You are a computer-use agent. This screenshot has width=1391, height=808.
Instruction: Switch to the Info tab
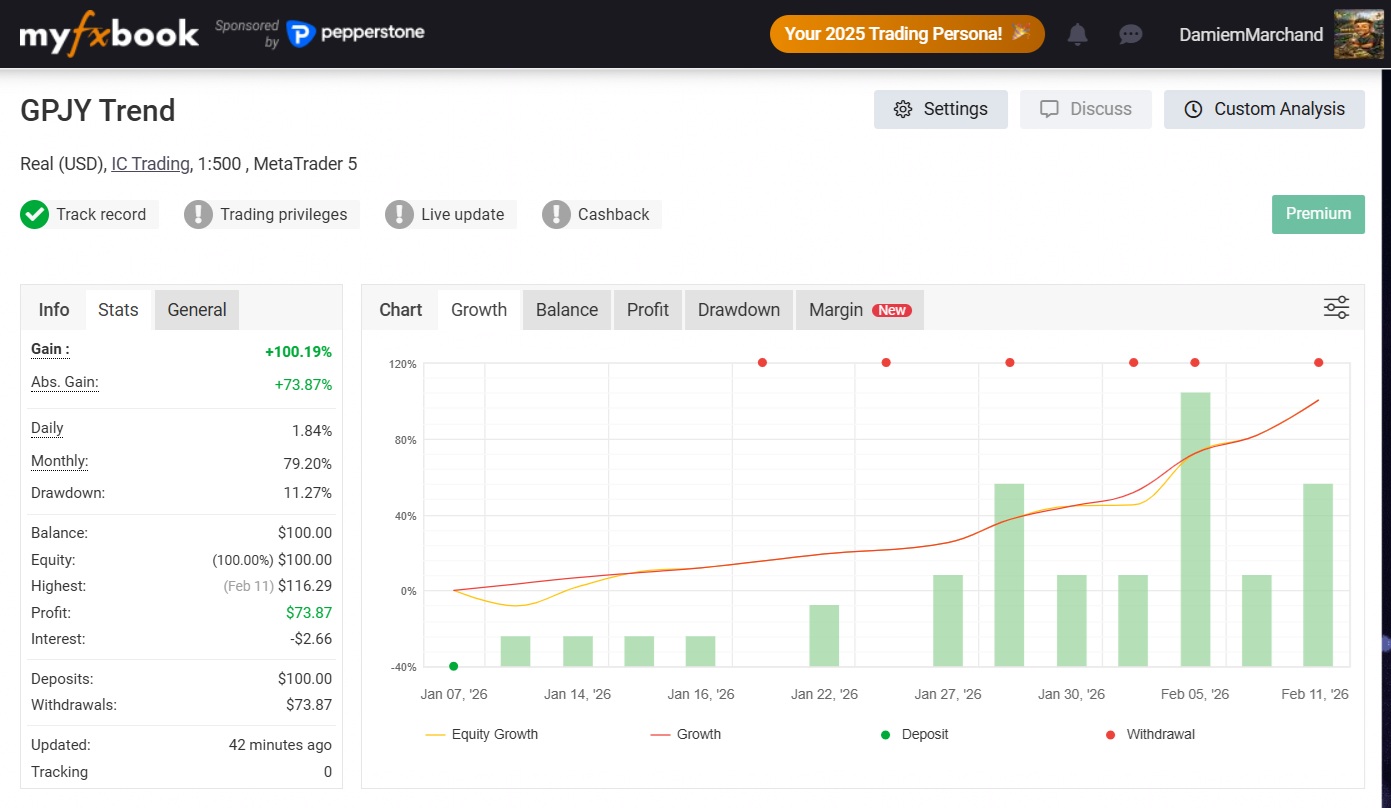[54, 310]
